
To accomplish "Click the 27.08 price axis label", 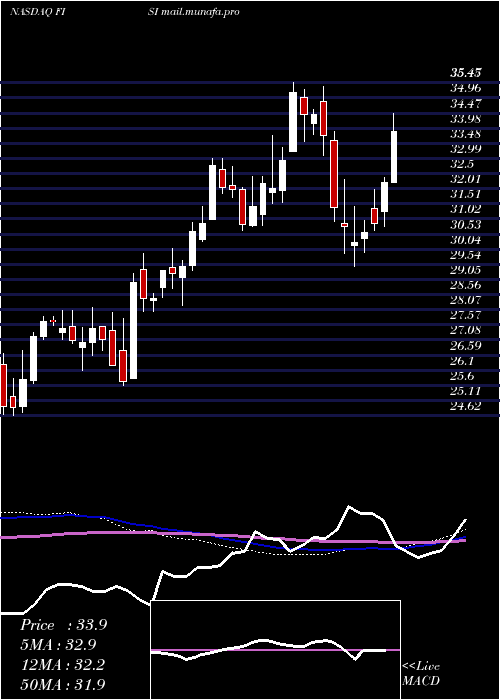I will 467,330.
